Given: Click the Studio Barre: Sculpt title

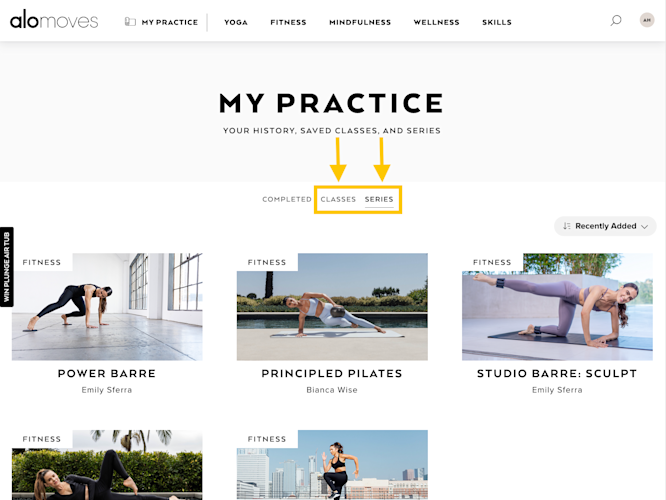Looking at the screenshot, I should (557, 373).
